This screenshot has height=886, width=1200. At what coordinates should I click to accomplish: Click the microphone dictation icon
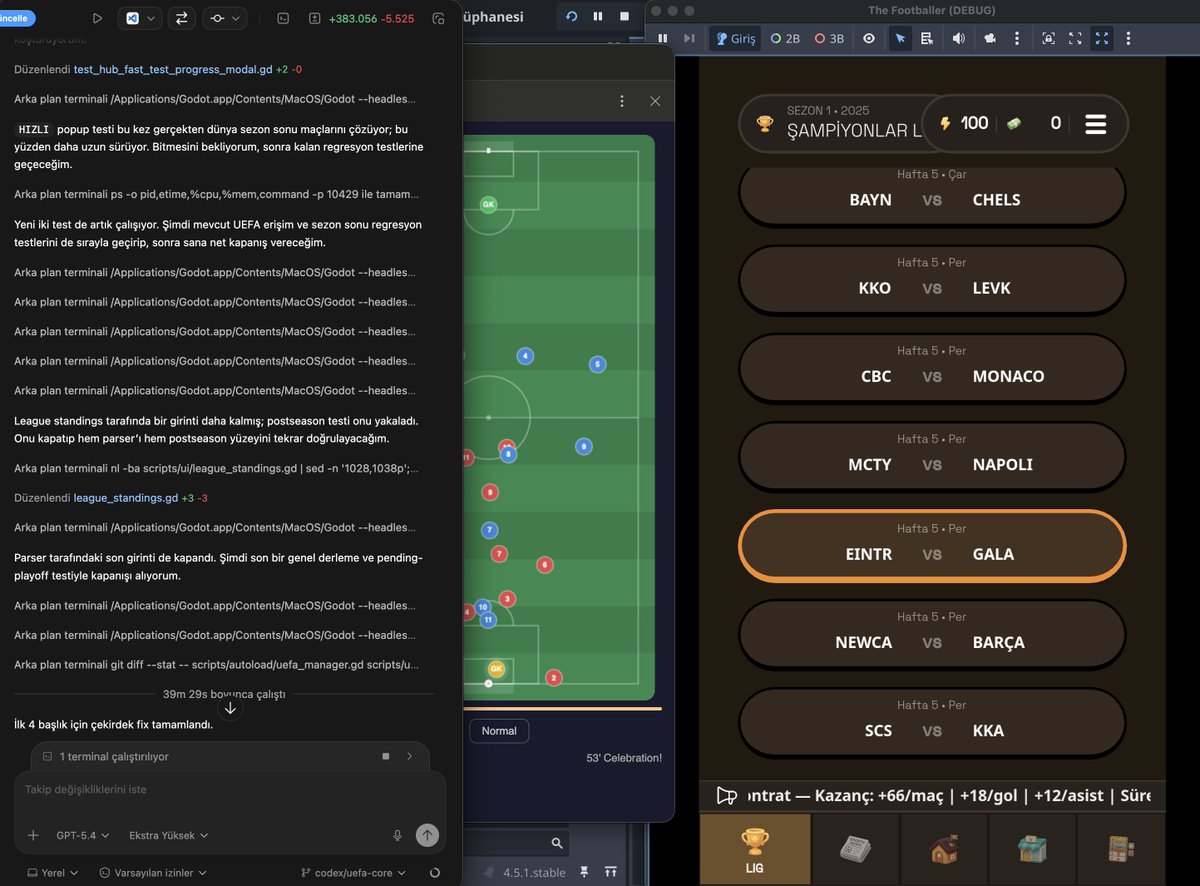397,835
